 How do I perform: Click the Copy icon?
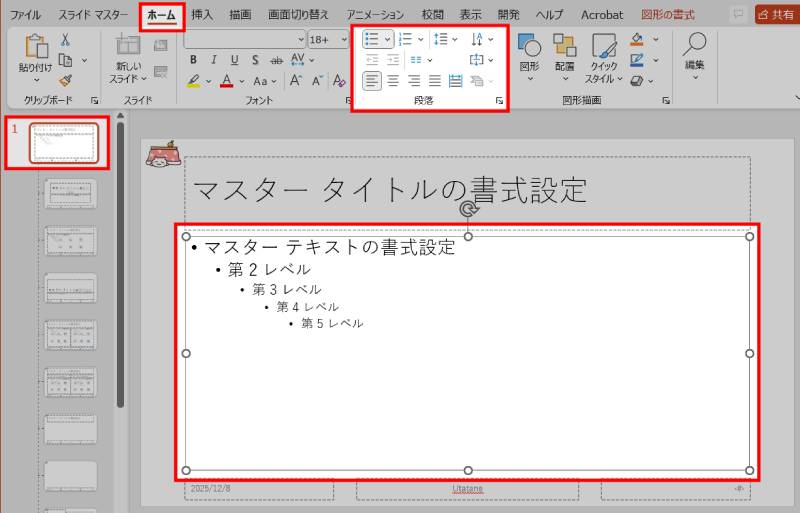(65, 60)
